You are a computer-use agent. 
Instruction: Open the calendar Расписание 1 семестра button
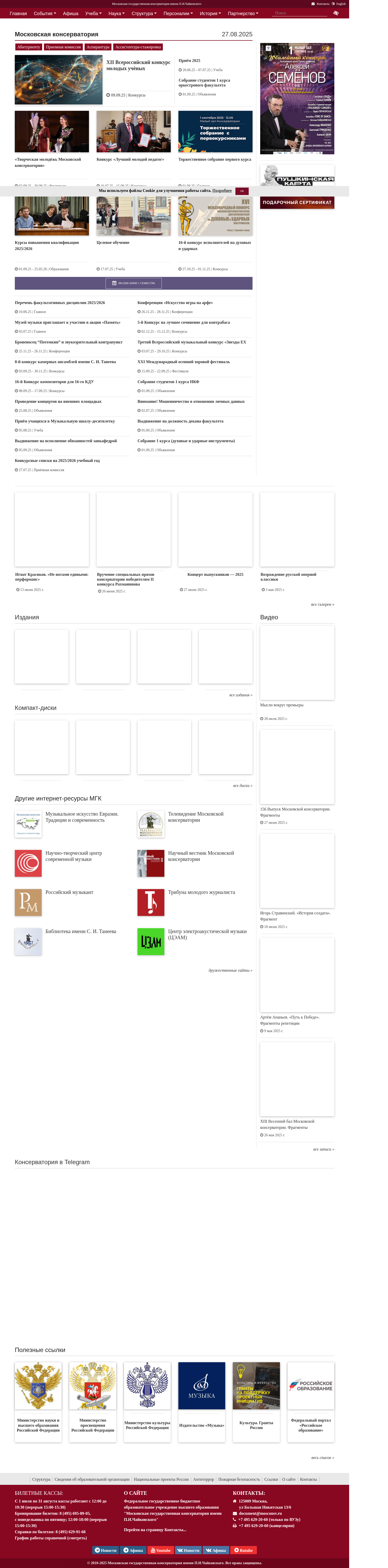(134, 283)
